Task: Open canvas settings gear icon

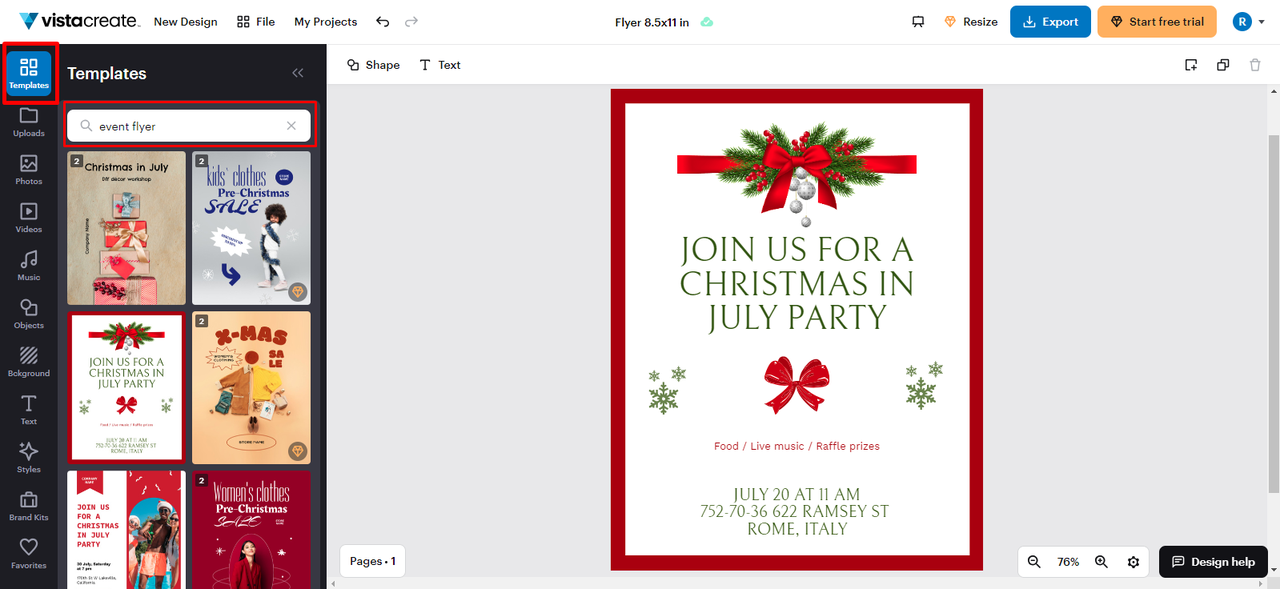Action: tap(1133, 562)
